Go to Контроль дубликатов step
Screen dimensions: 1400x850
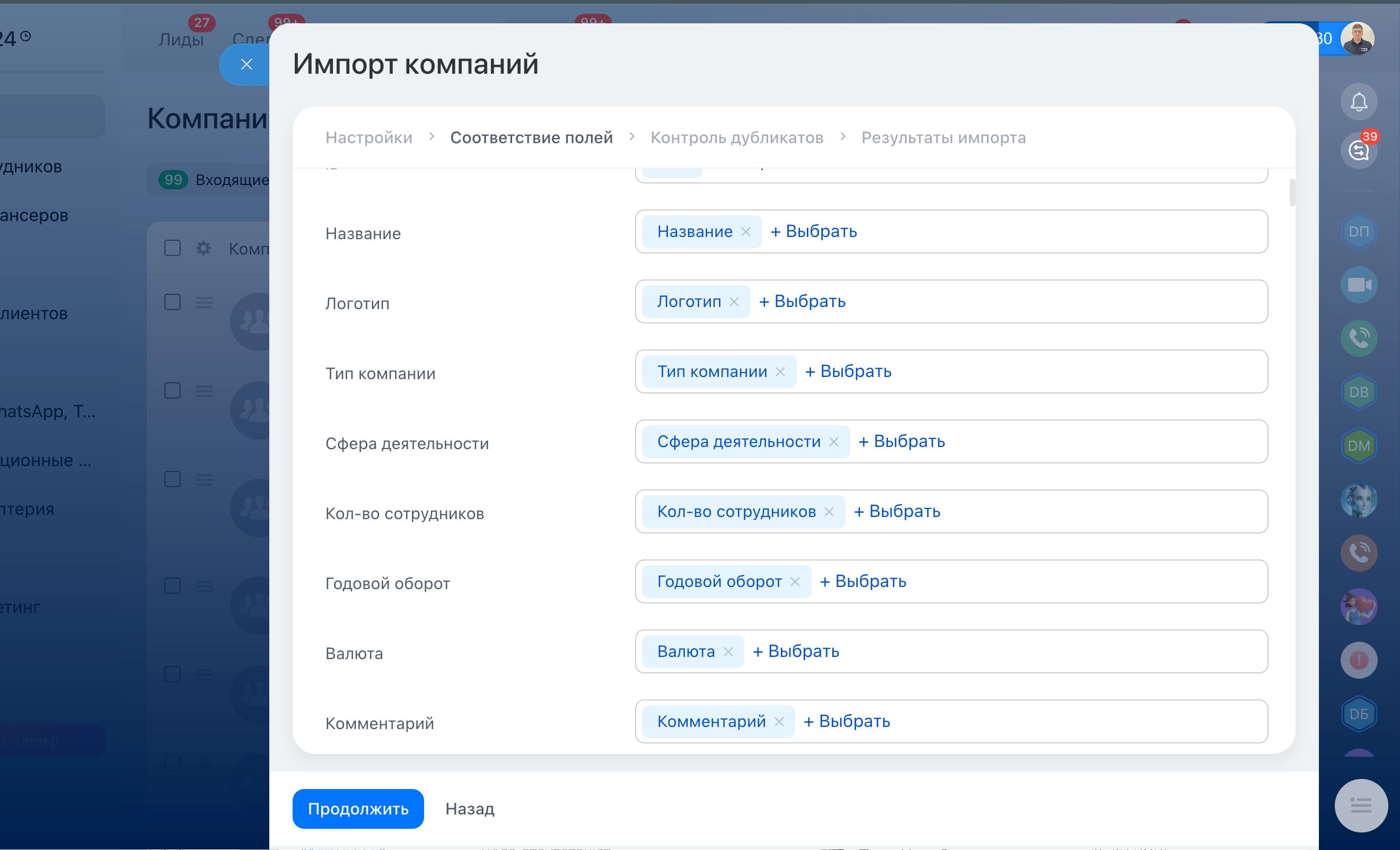tap(737, 137)
